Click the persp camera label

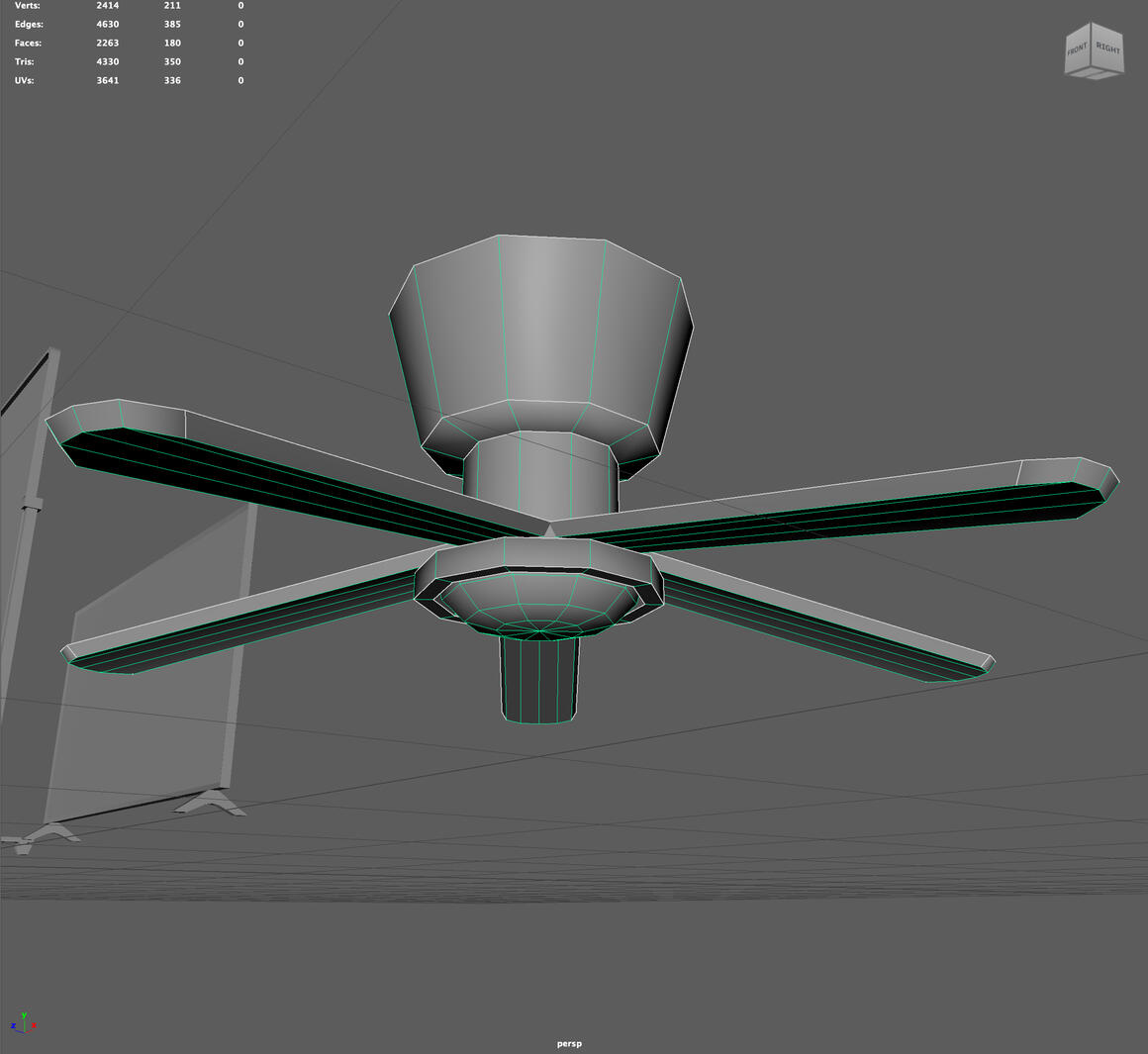(569, 1043)
